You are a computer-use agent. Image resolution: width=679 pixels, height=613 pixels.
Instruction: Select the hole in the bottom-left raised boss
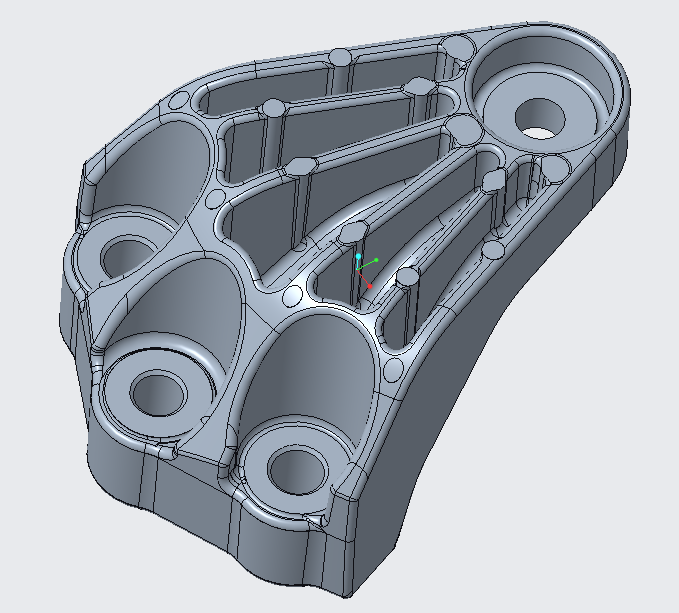click(155, 391)
